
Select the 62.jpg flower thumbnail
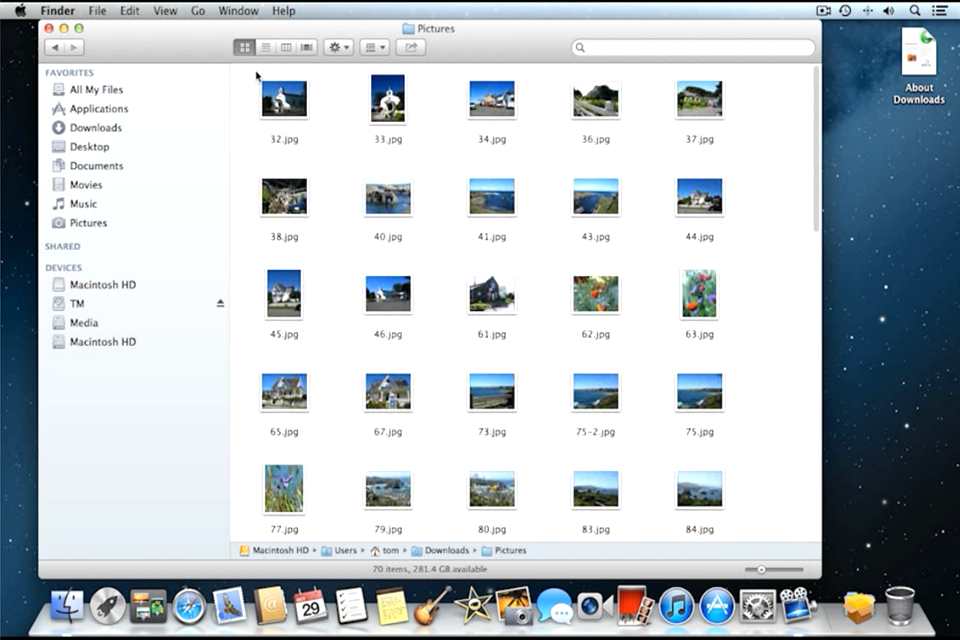tap(595, 295)
